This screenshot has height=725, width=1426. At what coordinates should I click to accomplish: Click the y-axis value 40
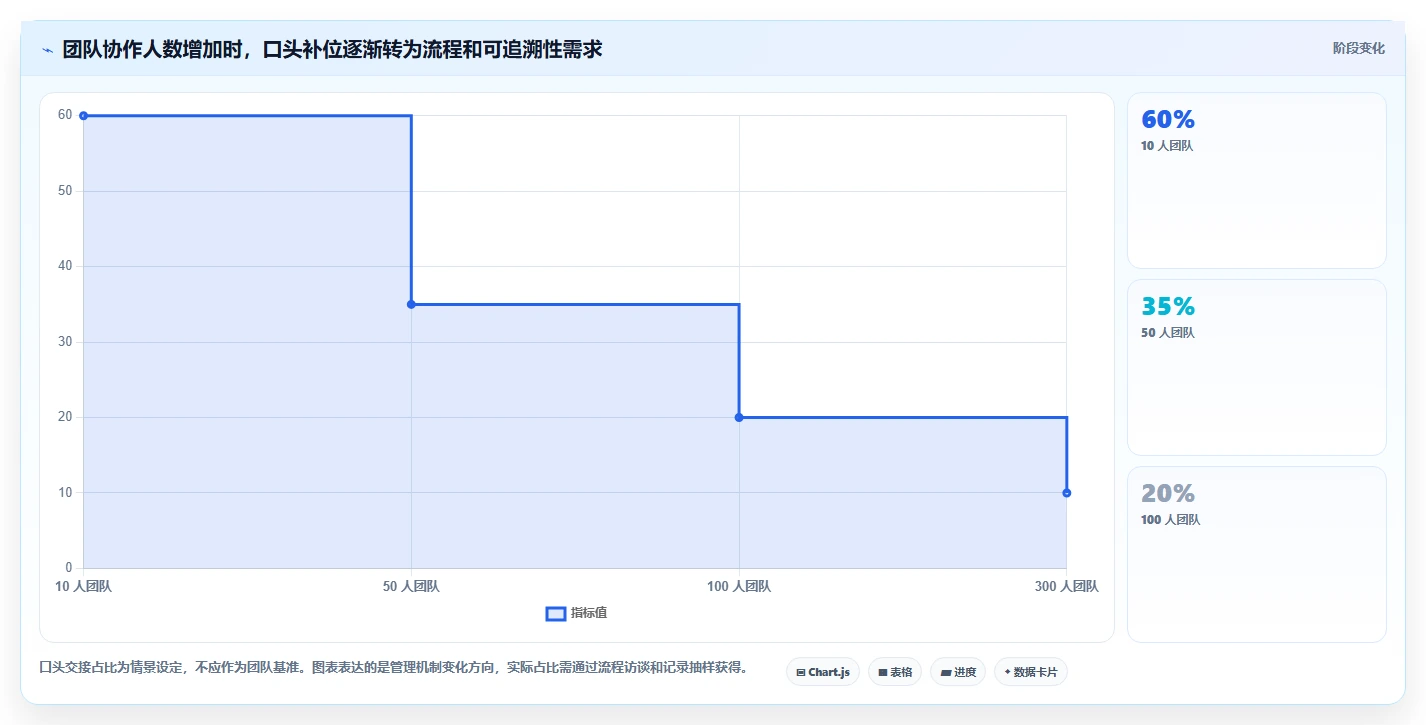click(x=65, y=266)
